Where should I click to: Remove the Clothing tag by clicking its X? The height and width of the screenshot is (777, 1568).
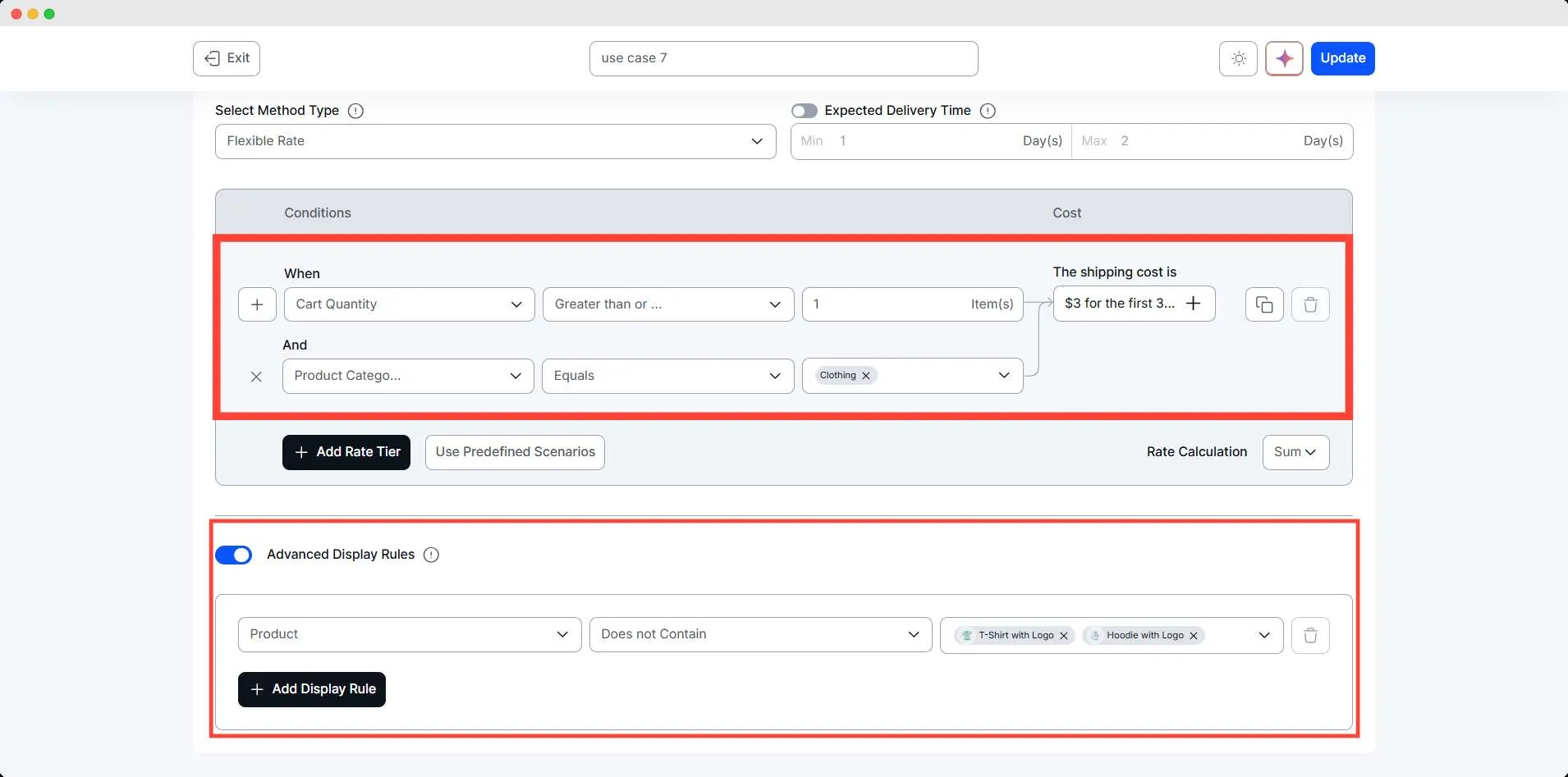click(x=866, y=375)
